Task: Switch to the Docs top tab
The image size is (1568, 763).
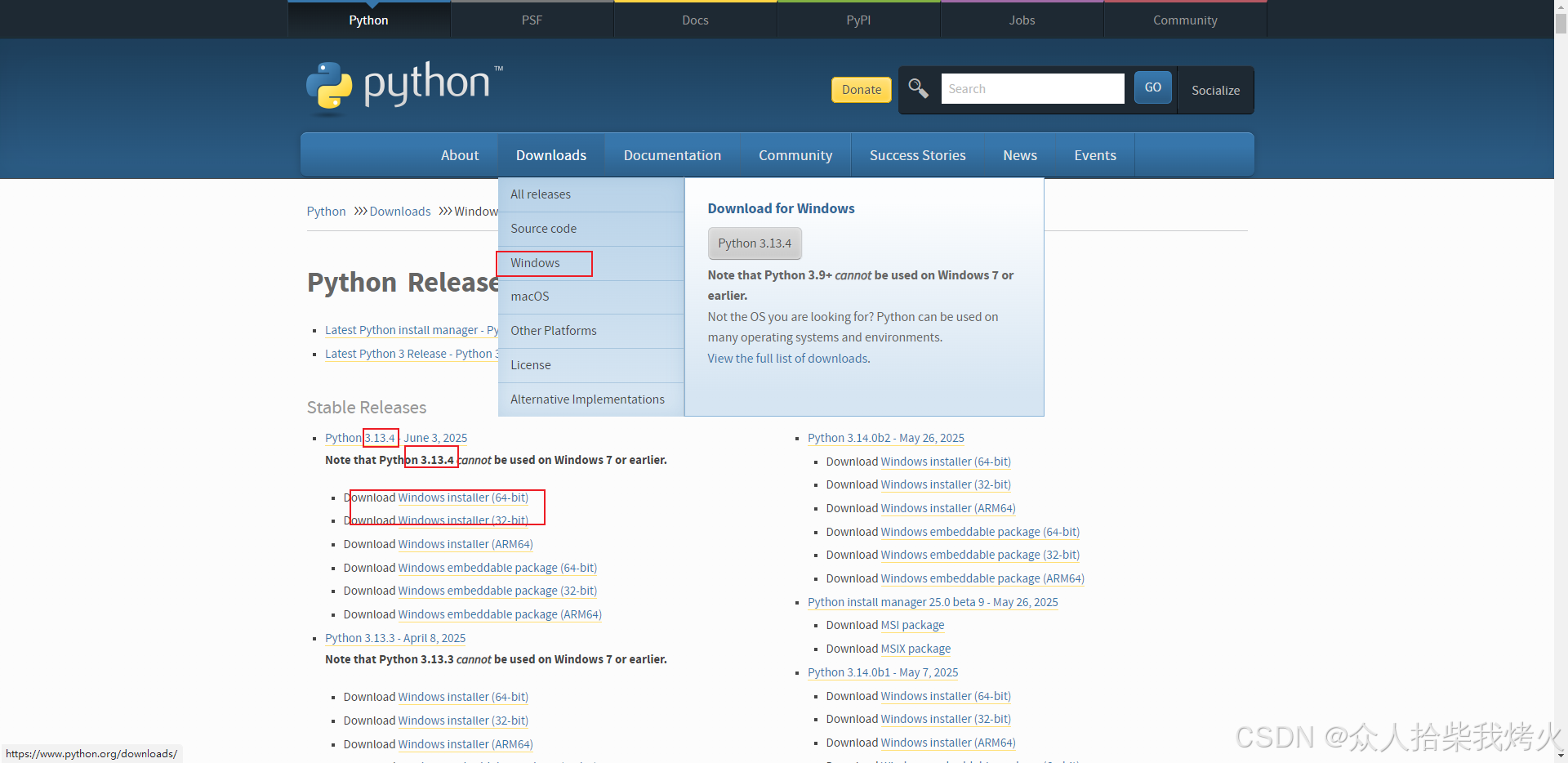Action: point(695,20)
